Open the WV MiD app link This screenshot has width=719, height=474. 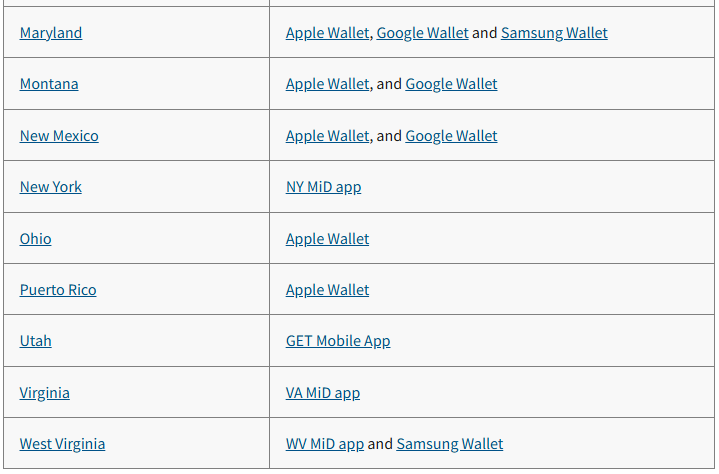click(x=325, y=444)
